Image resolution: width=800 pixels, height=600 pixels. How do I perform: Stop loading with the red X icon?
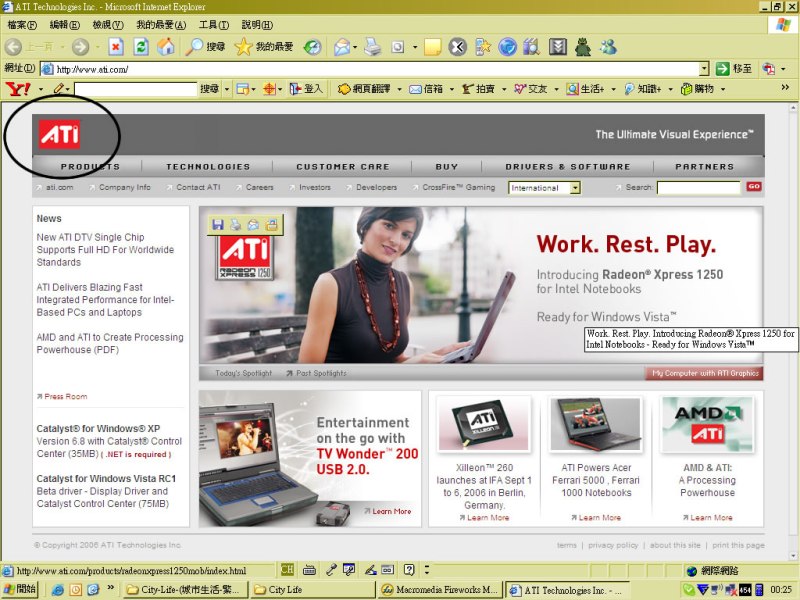tap(116, 47)
